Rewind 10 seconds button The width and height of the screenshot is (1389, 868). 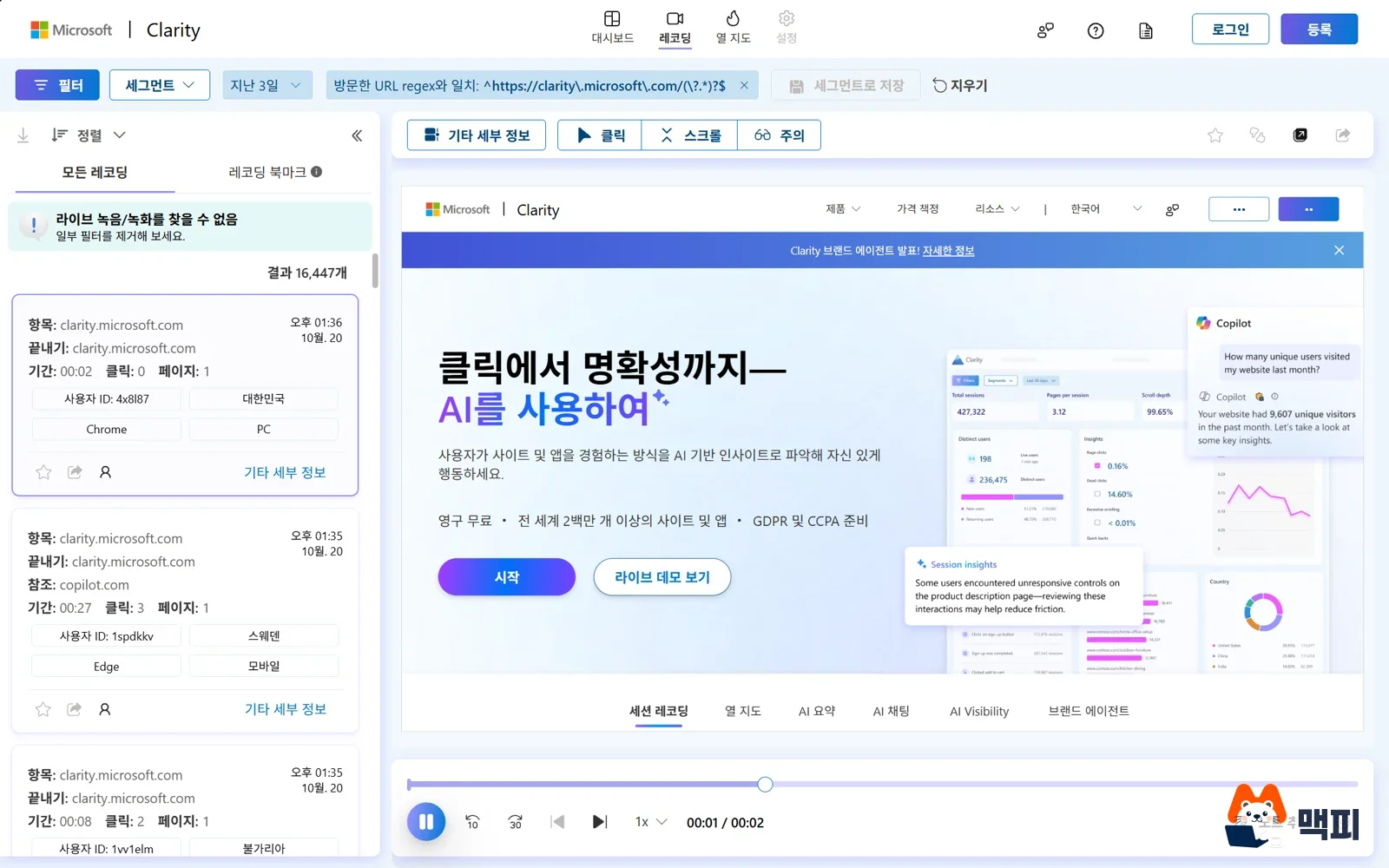click(x=472, y=822)
